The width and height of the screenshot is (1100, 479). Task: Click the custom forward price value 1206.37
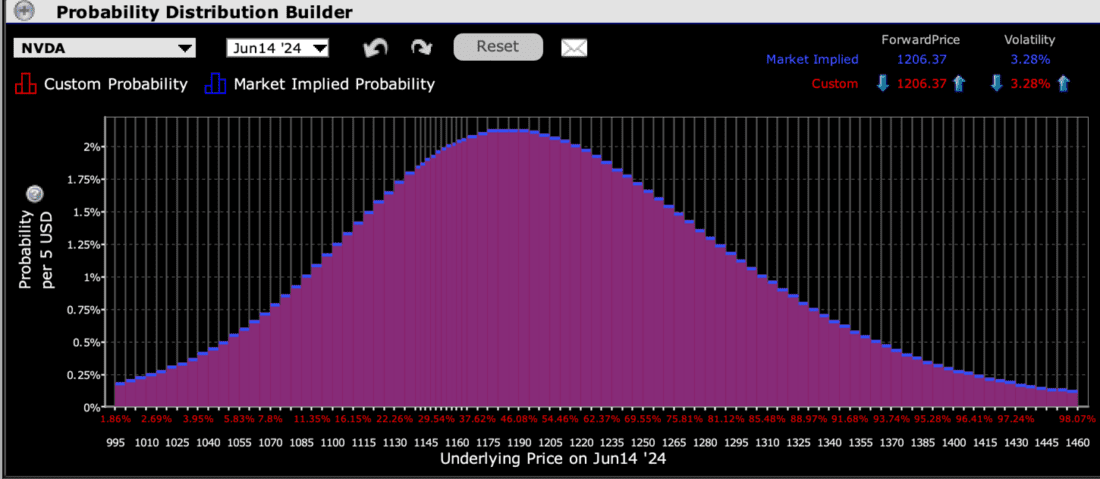pyautogui.click(x=921, y=84)
